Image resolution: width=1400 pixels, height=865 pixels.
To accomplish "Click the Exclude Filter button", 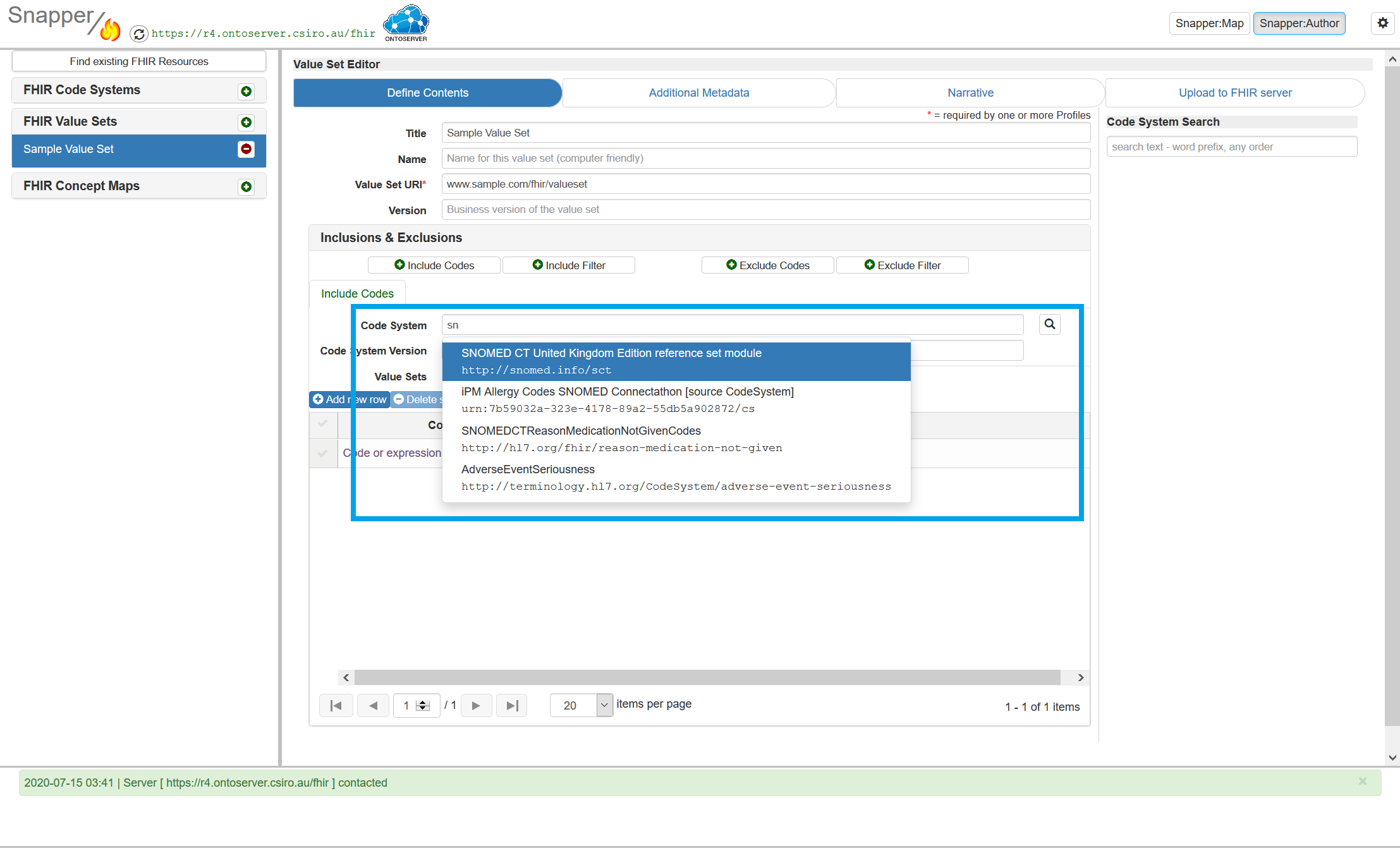I will 903,265.
